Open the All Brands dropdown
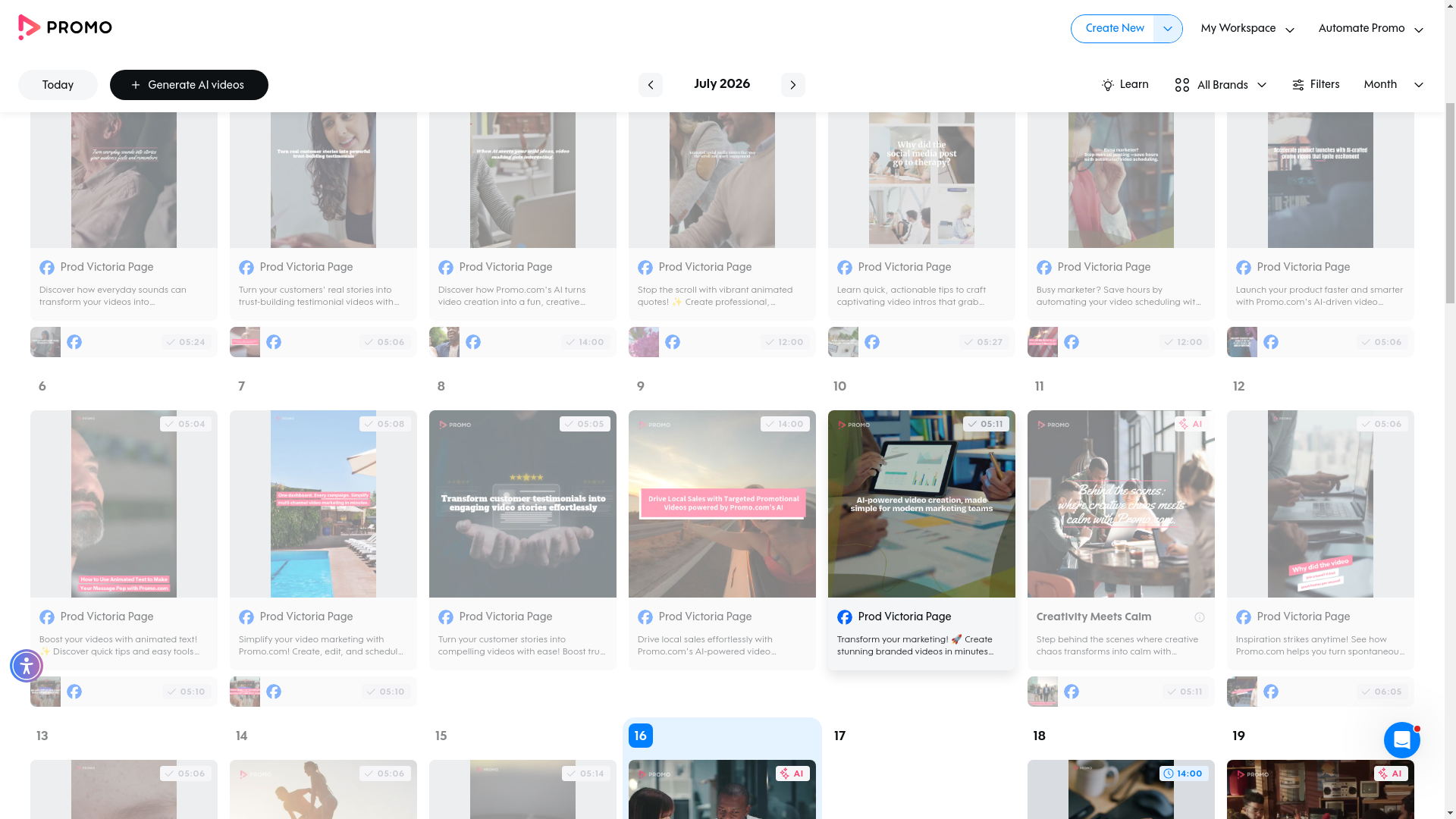 pyautogui.click(x=1221, y=85)
